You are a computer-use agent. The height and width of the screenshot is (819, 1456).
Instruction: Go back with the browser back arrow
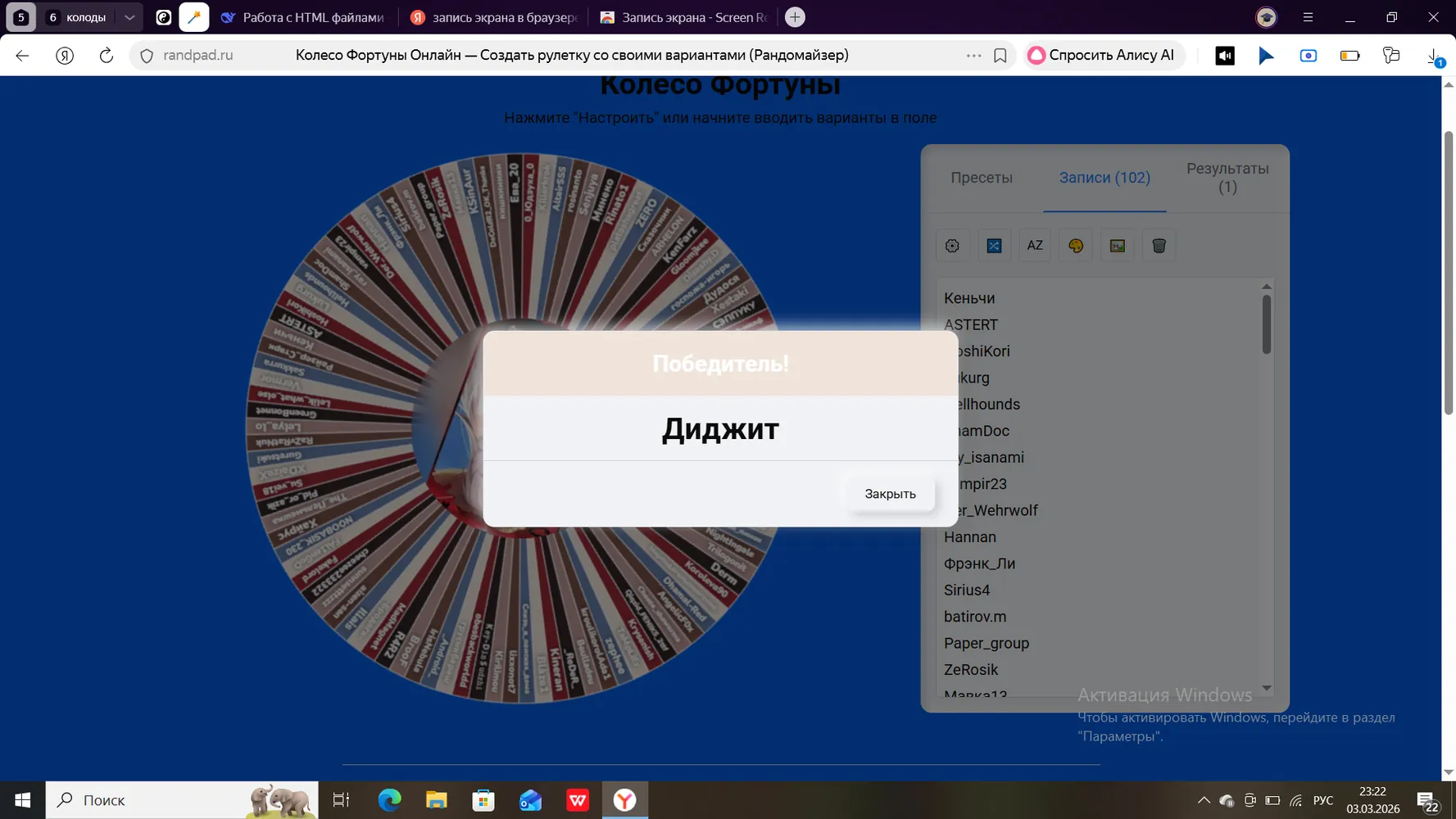pyautogui.click(x=23, y=56)
